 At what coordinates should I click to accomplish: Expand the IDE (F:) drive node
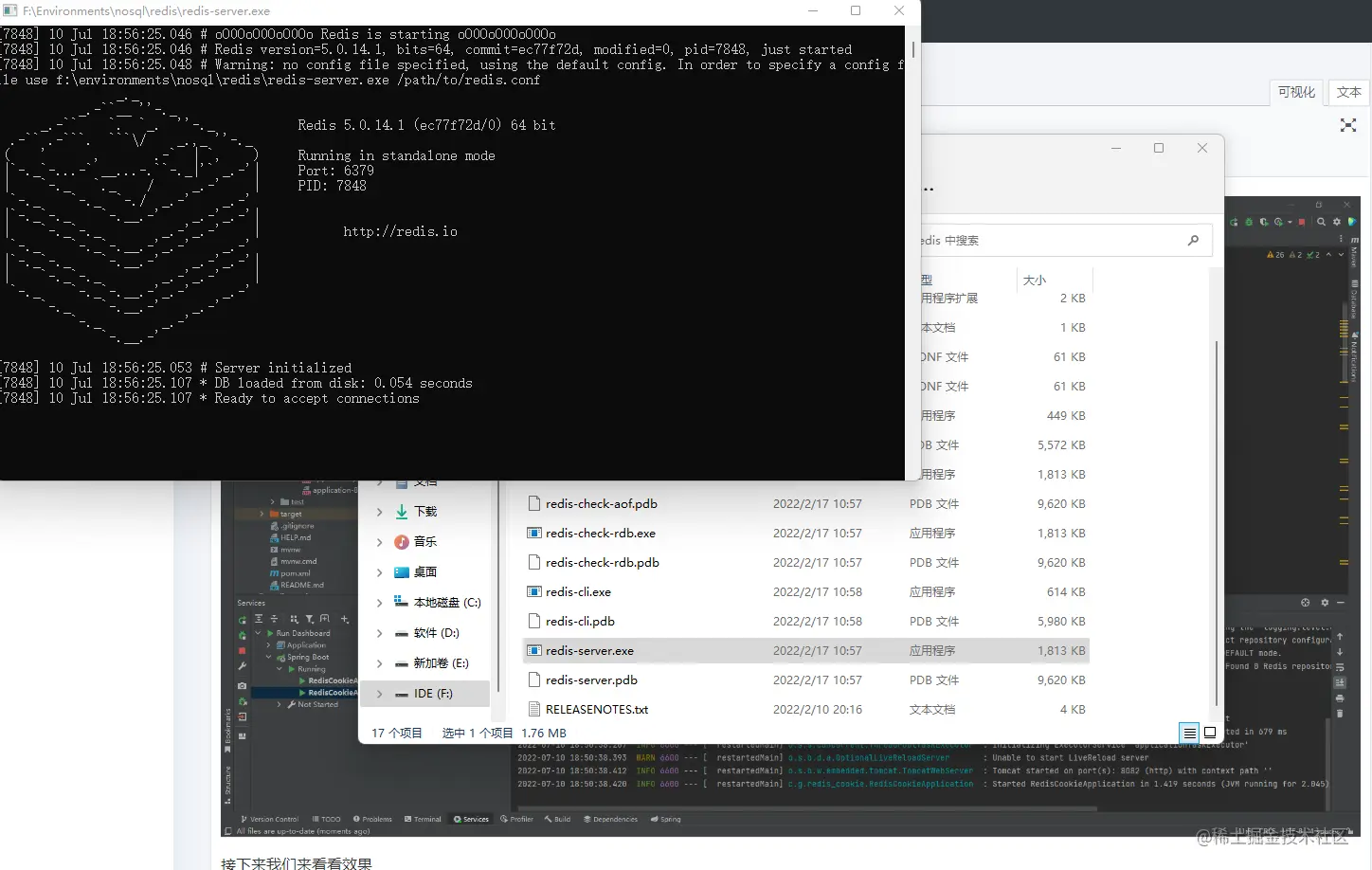380,693
